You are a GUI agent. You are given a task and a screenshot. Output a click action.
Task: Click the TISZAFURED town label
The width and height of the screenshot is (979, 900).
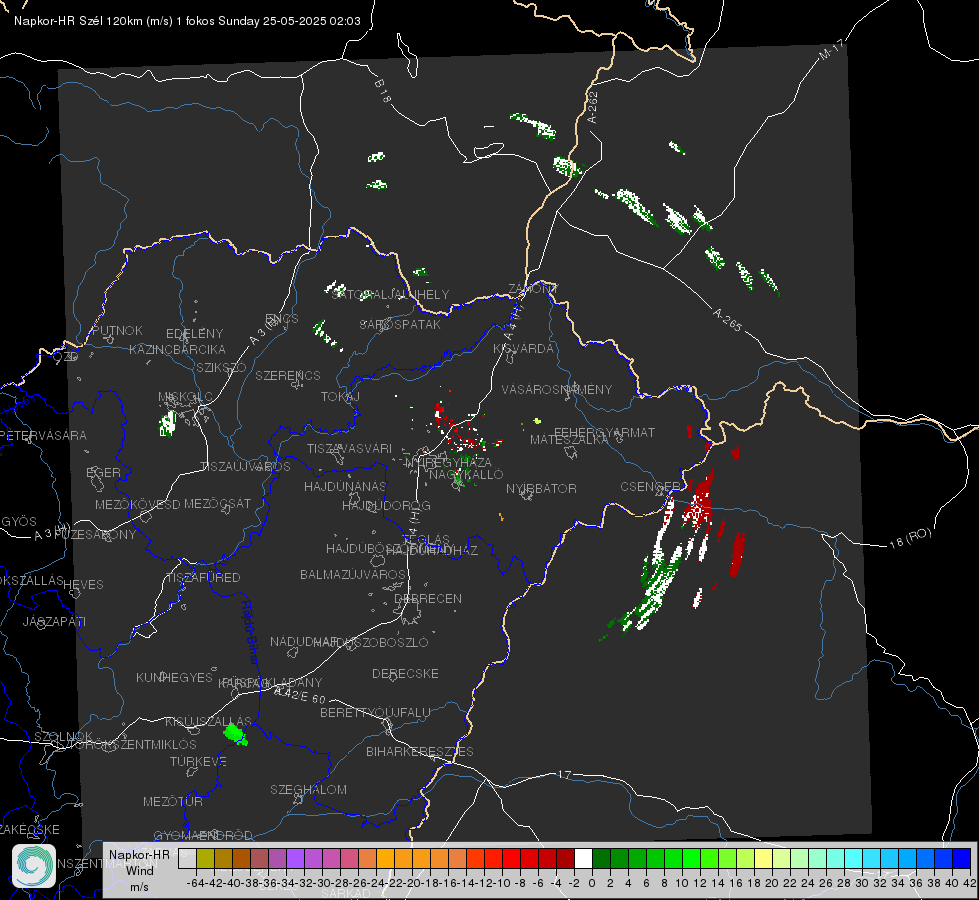(x=203, y=578)
